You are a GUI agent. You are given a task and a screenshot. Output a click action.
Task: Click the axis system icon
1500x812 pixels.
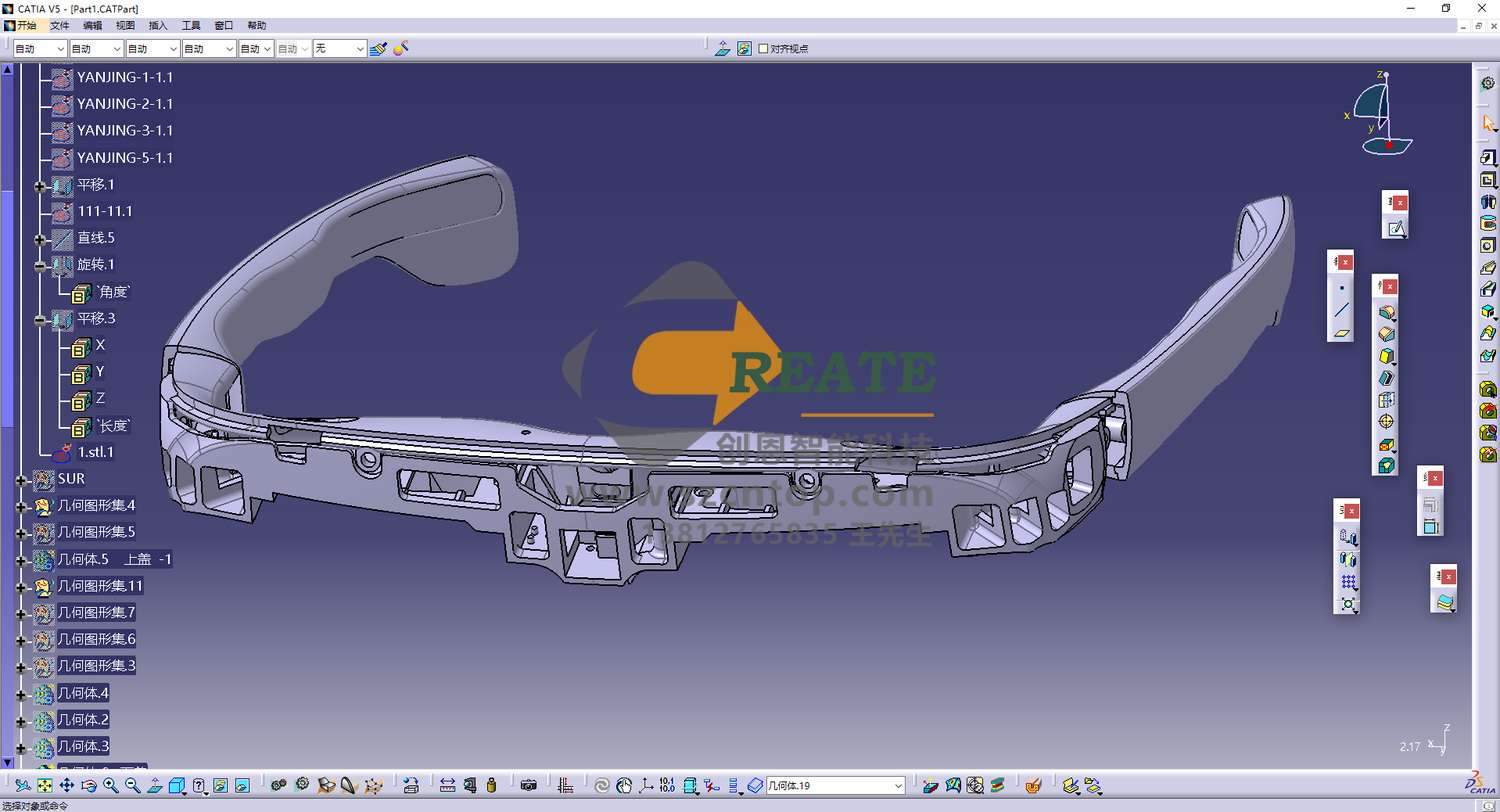[x=646, y=786]
